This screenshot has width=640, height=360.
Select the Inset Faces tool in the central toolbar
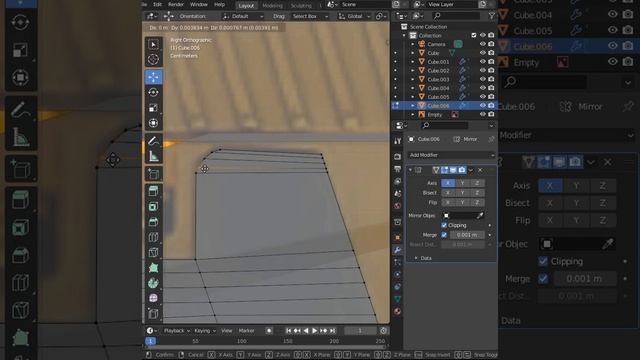click(153, 207)
